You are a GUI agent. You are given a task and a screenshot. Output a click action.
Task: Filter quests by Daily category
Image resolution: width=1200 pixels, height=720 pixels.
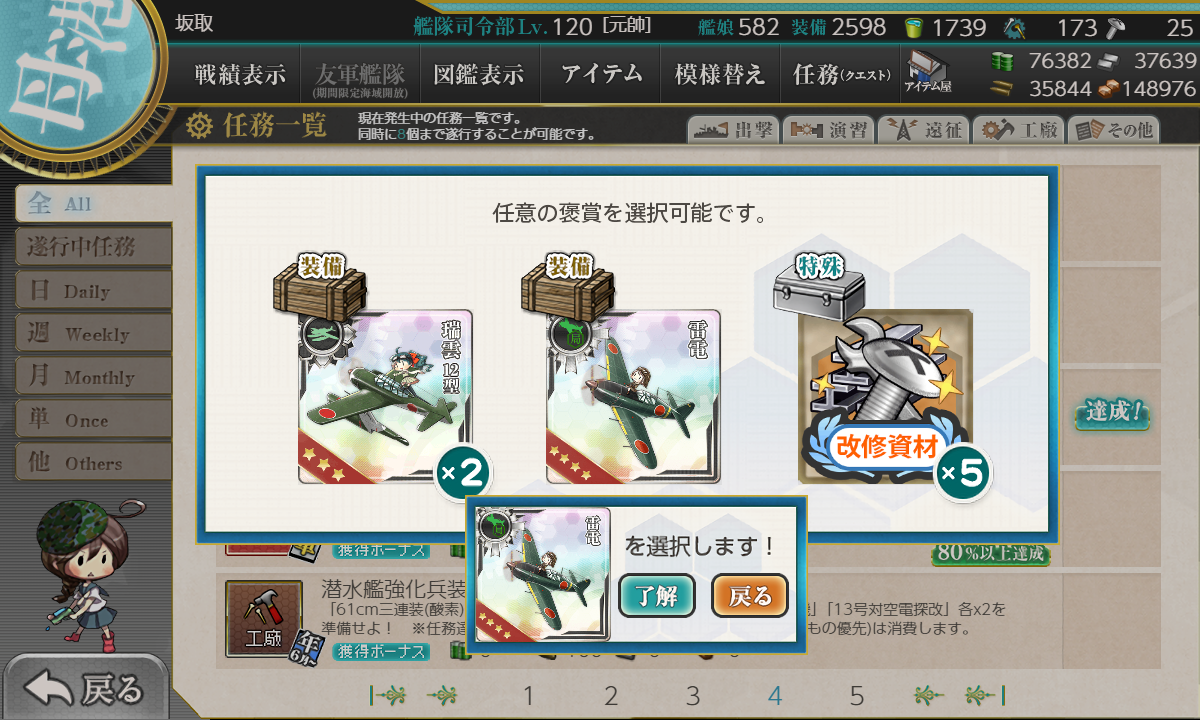pyautogui.click(x=94, y=290)
